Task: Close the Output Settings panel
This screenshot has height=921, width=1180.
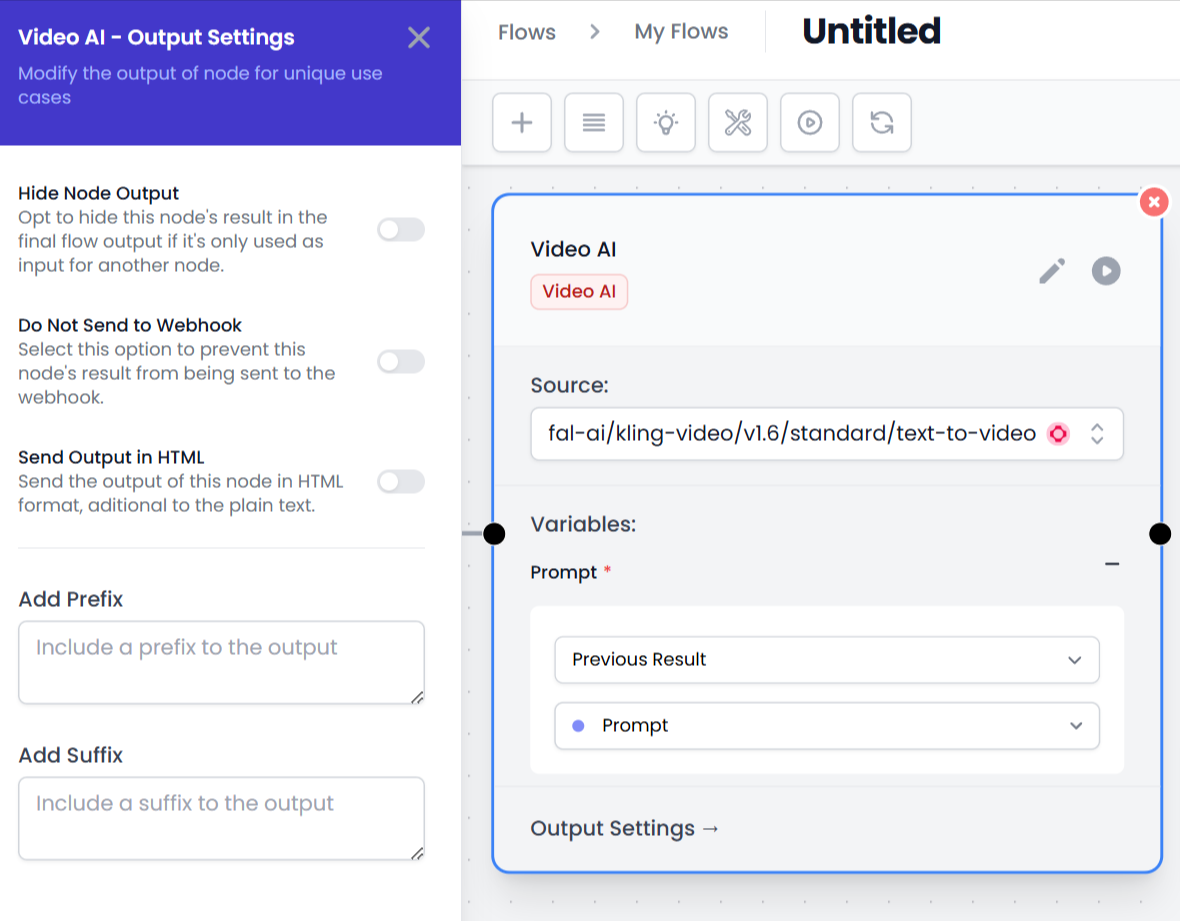Action: 419,38
